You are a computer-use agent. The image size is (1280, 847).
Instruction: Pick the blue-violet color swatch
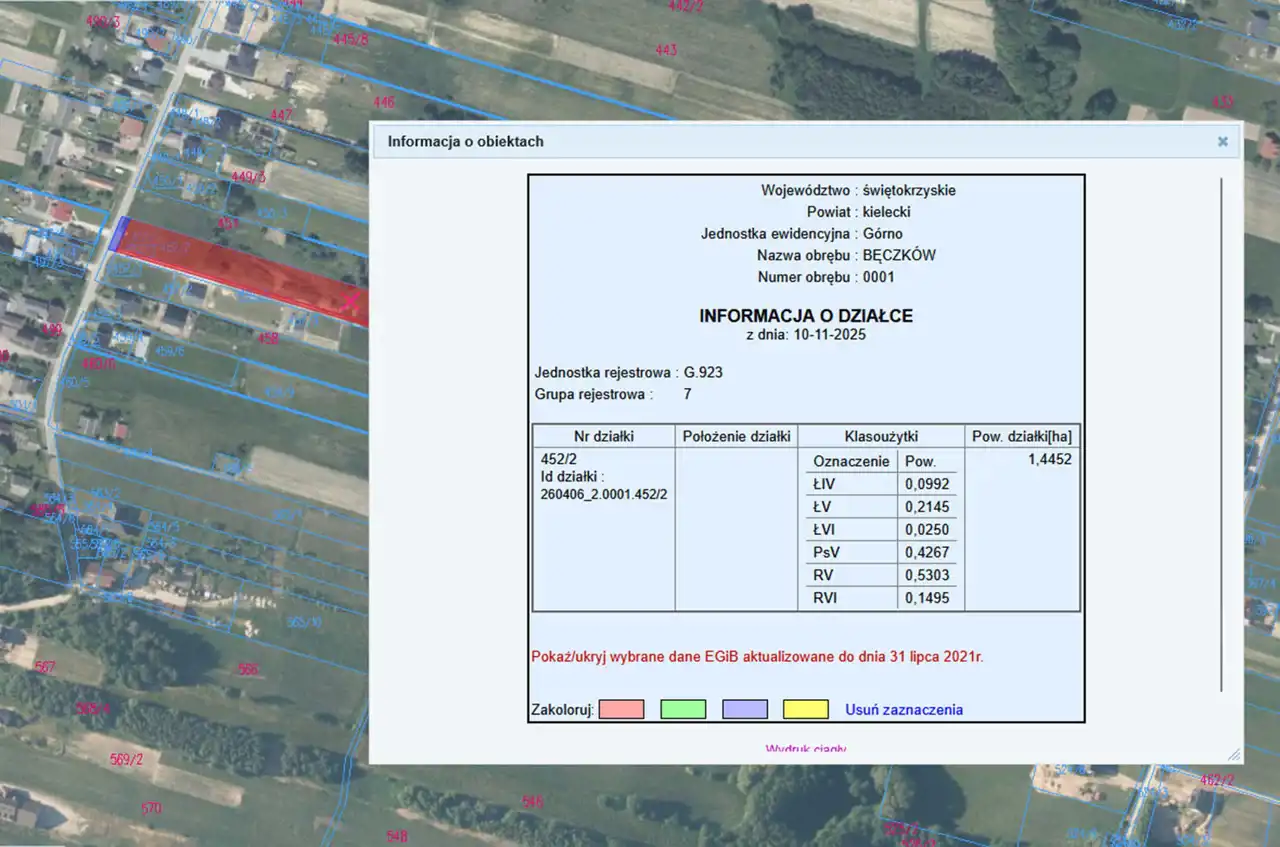[x=745, y=709]
